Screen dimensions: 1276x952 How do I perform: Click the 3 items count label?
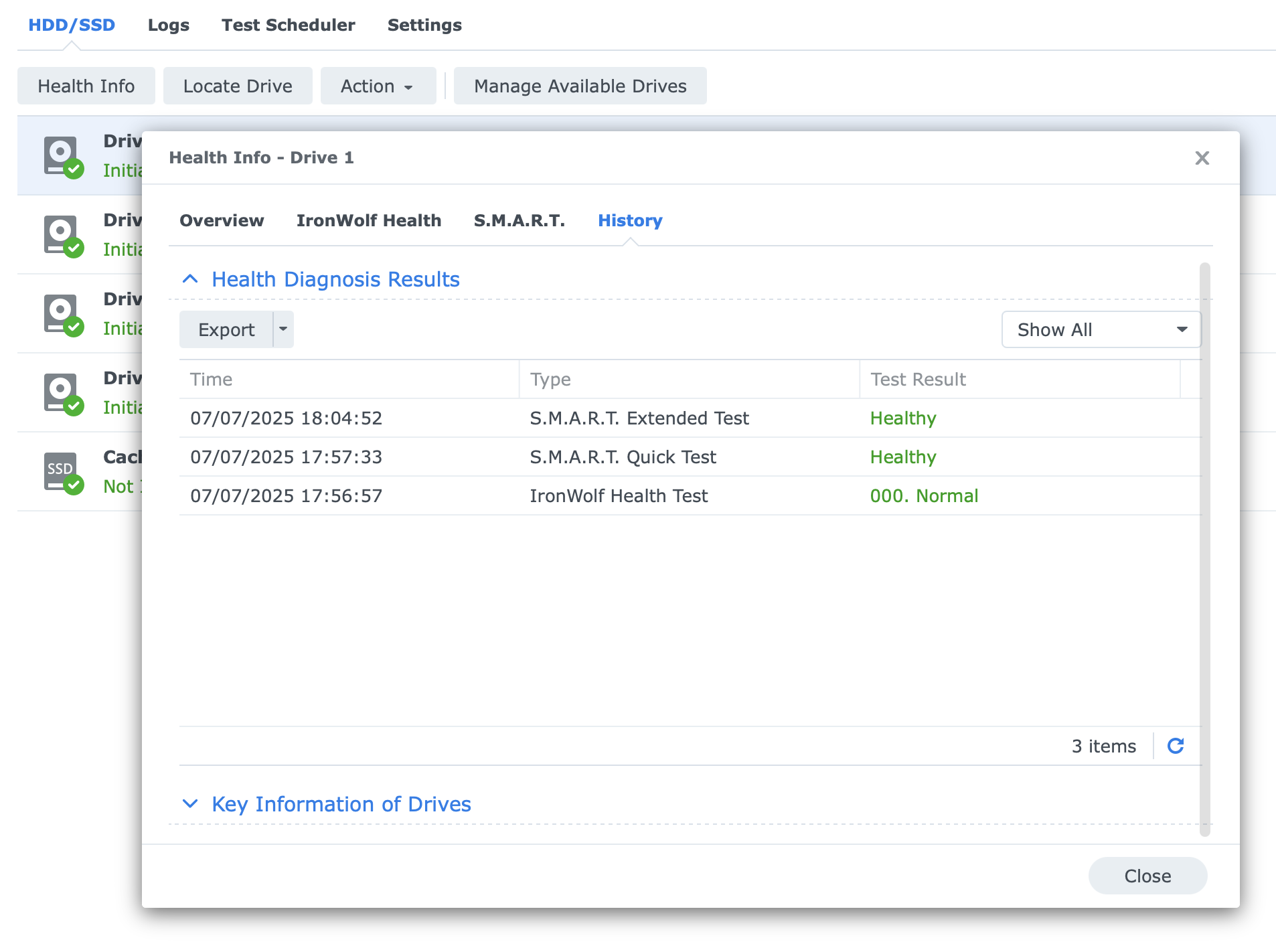coord(1104,746)
